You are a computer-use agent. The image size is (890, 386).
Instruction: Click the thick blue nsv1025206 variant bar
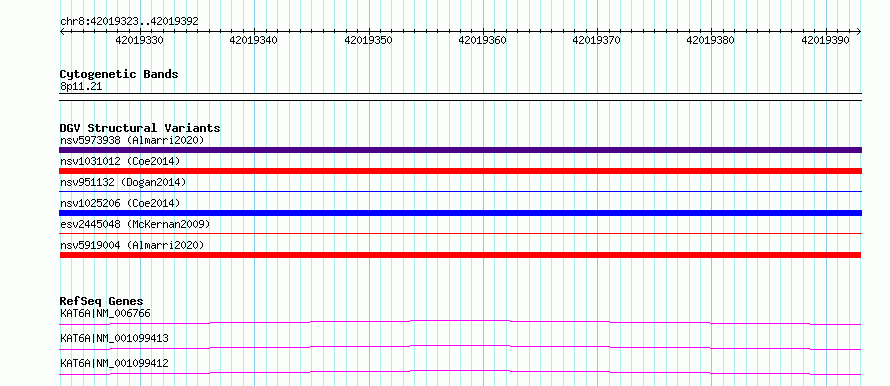(460, 213)
